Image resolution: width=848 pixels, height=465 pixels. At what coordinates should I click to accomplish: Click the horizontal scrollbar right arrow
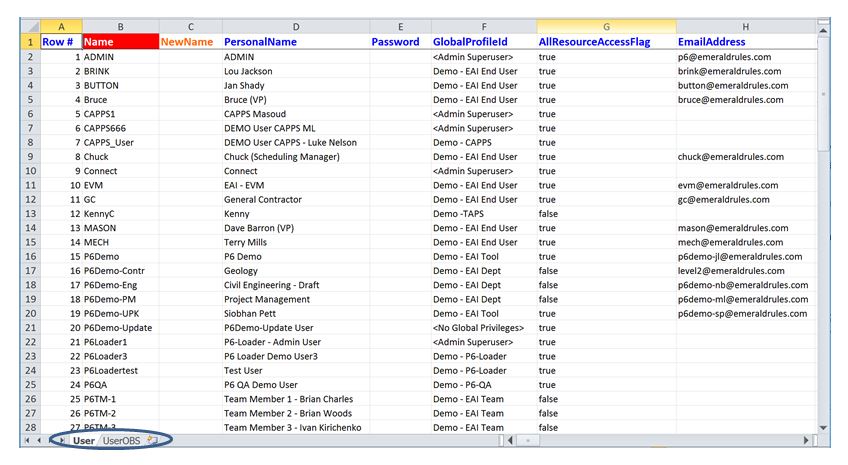808,440
